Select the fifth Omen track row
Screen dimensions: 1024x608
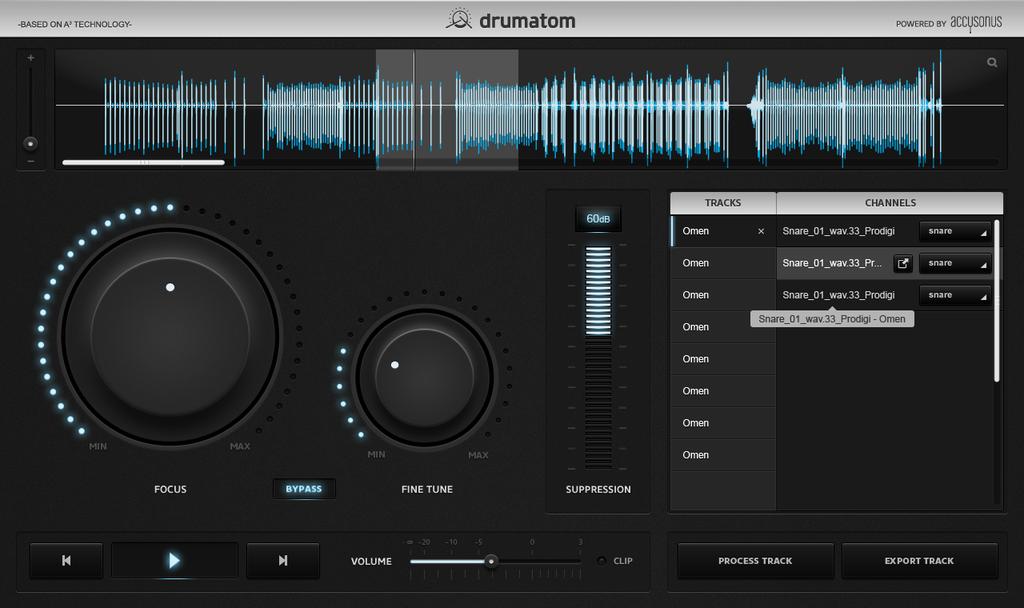click(x=723, y=359)
